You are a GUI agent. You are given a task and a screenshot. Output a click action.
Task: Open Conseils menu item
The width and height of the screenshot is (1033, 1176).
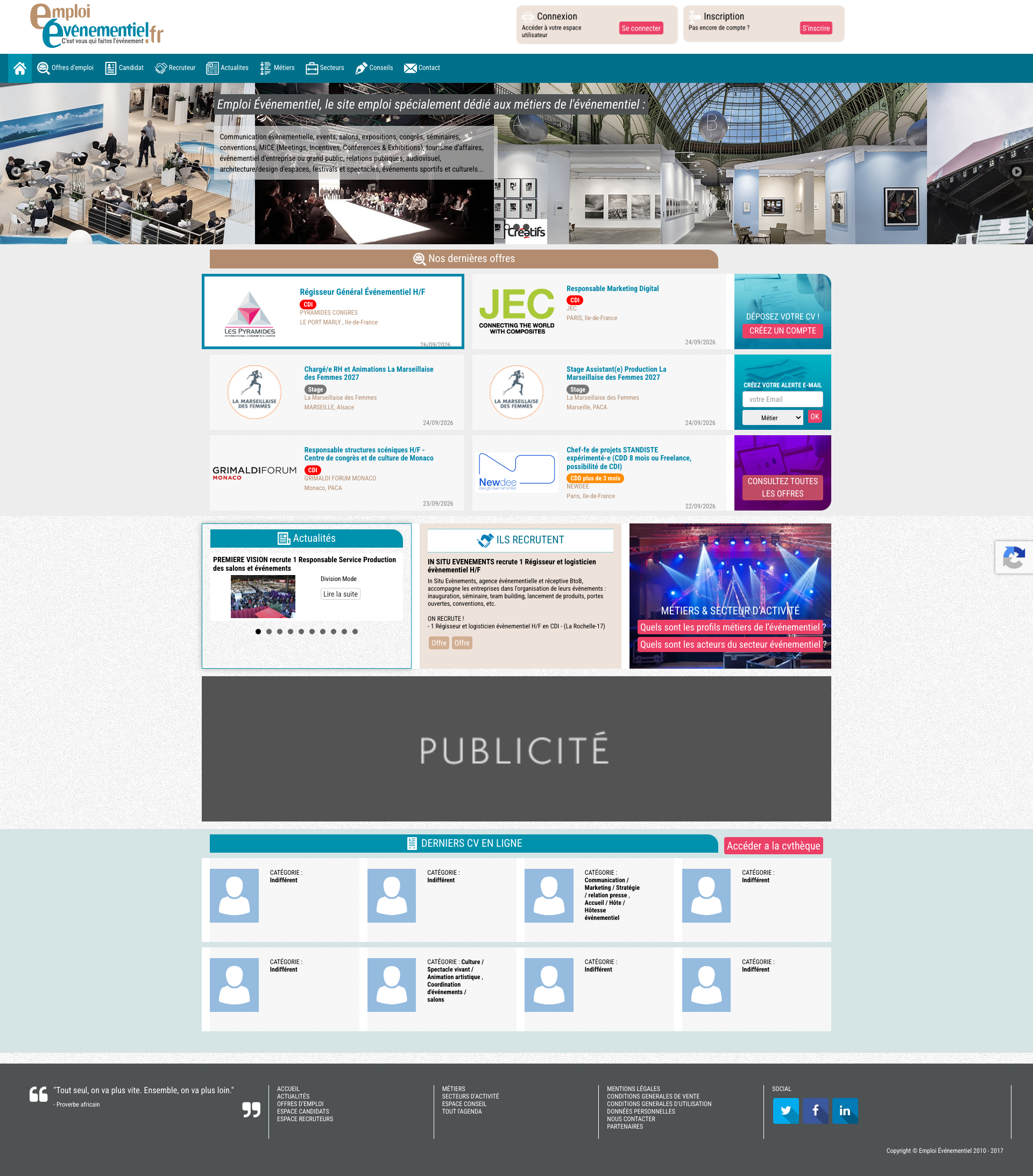pos(374,68)
